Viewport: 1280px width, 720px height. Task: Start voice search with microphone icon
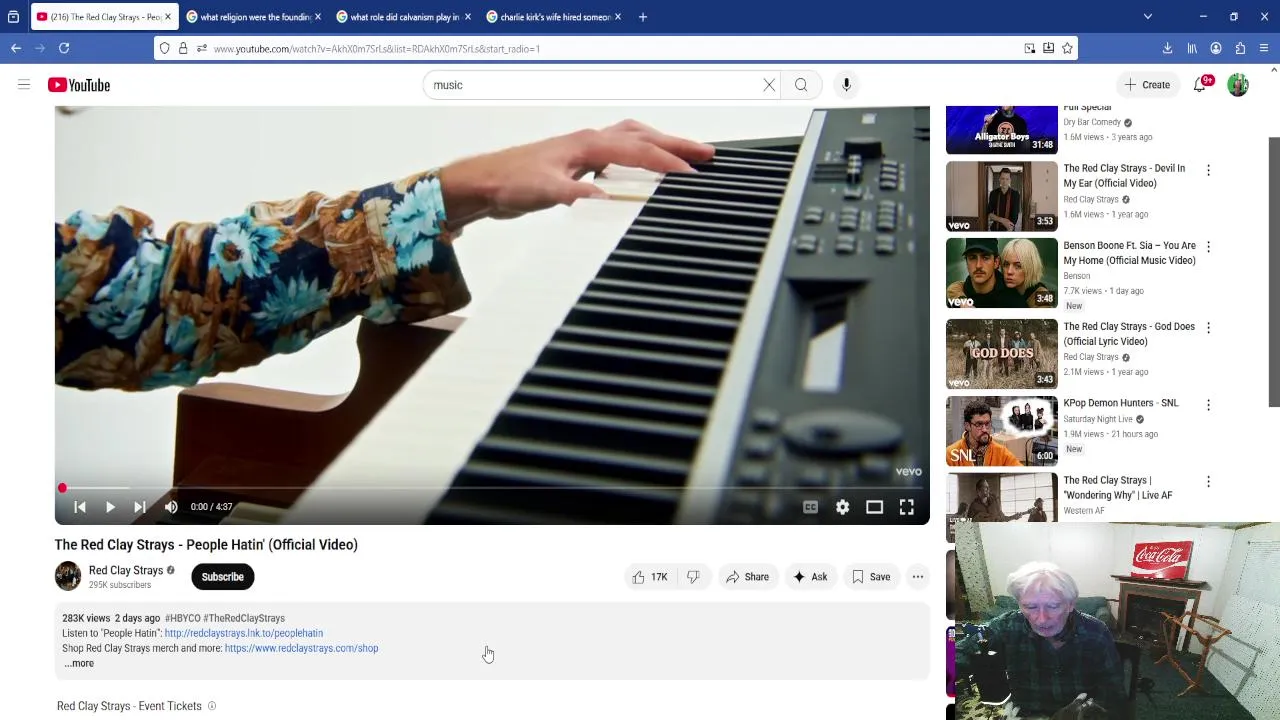(846, 85)
